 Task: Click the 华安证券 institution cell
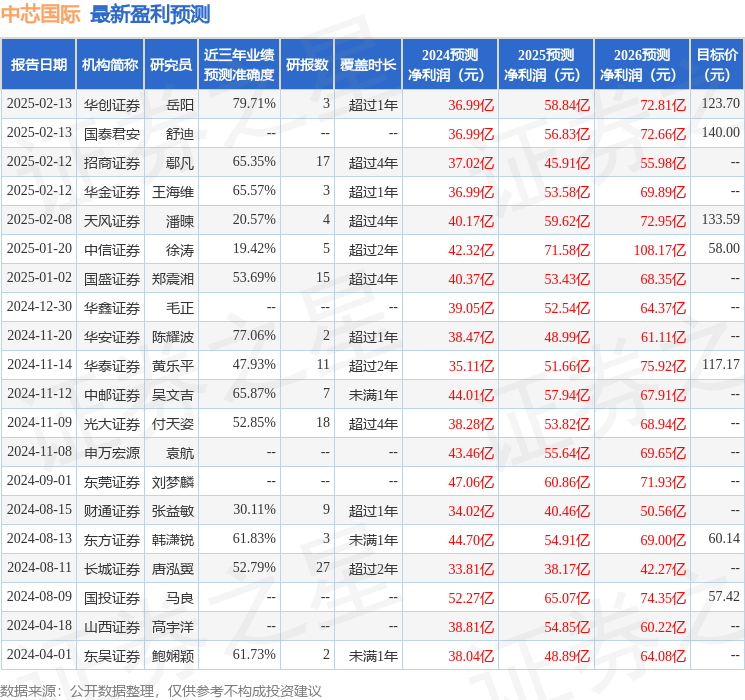click(x=112, y=337)
